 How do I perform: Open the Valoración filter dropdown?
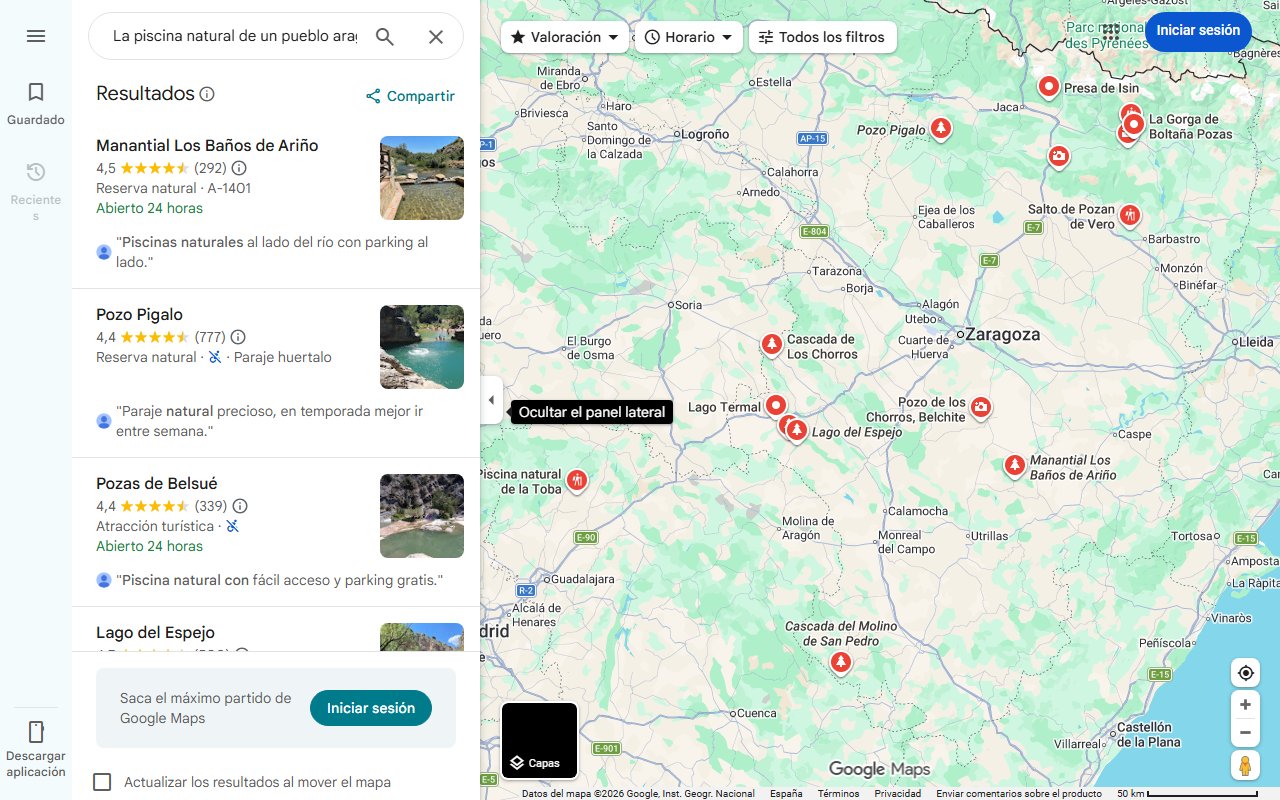[x=563, y=36]
